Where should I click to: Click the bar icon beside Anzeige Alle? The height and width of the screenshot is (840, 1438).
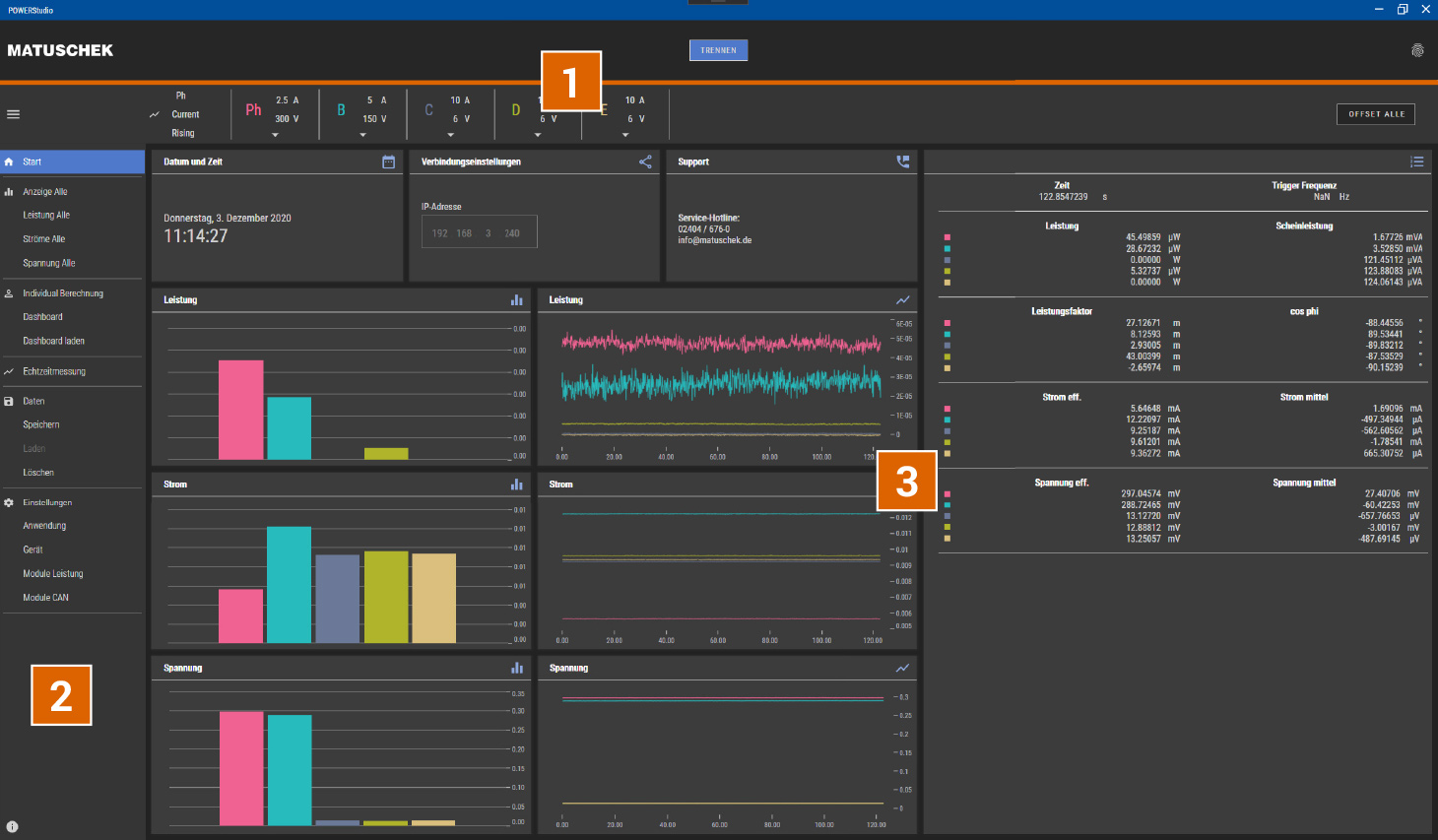point(9,192)
